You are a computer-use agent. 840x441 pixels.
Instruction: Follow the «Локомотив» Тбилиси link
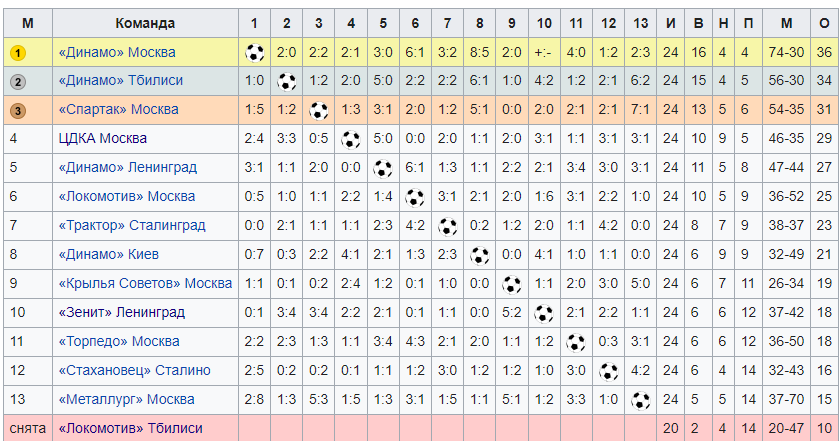click(130, 429)
